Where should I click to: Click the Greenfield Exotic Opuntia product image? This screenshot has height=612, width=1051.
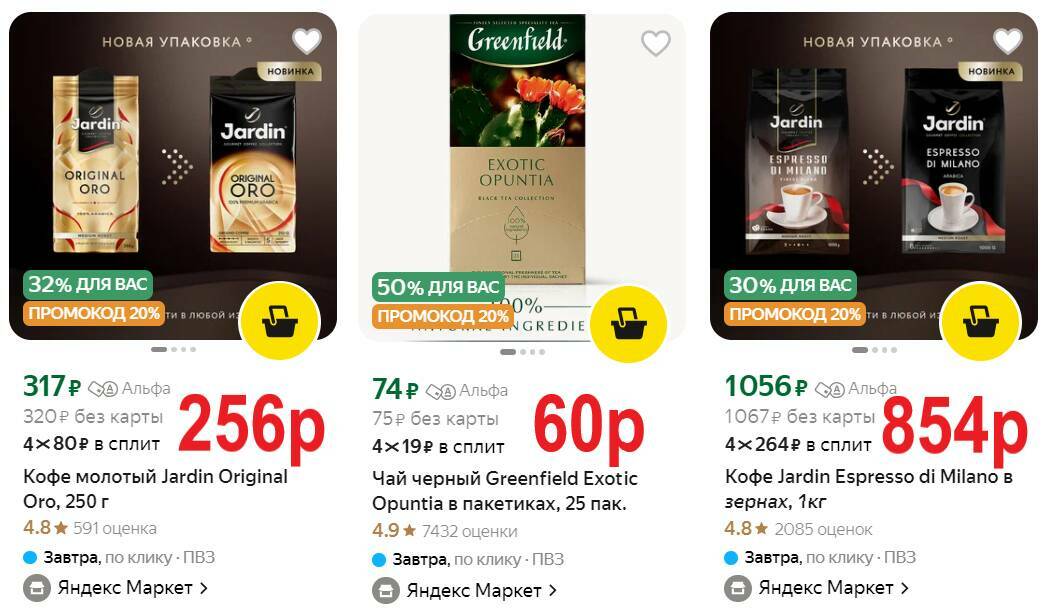point(517,151)
